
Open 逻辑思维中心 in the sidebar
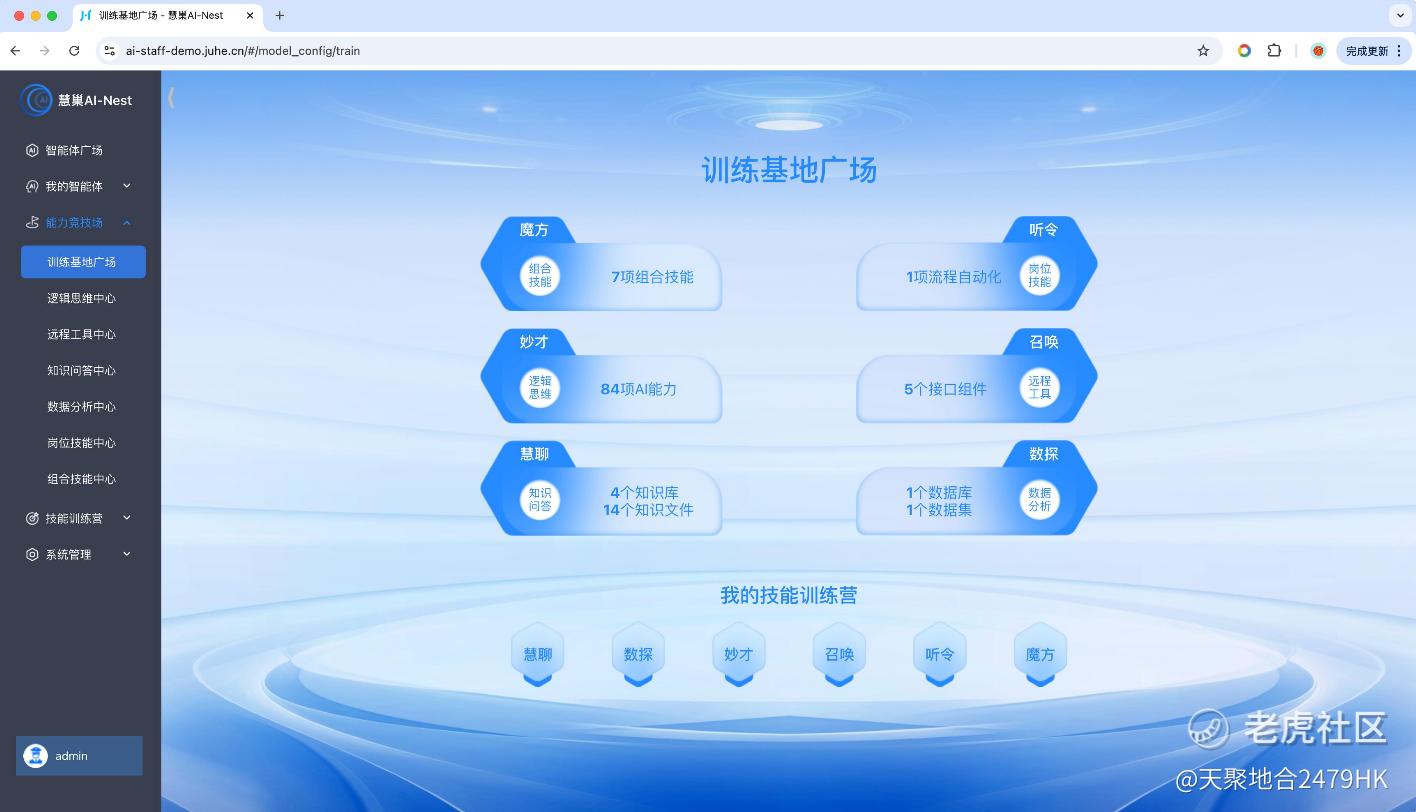coord(83,298)
